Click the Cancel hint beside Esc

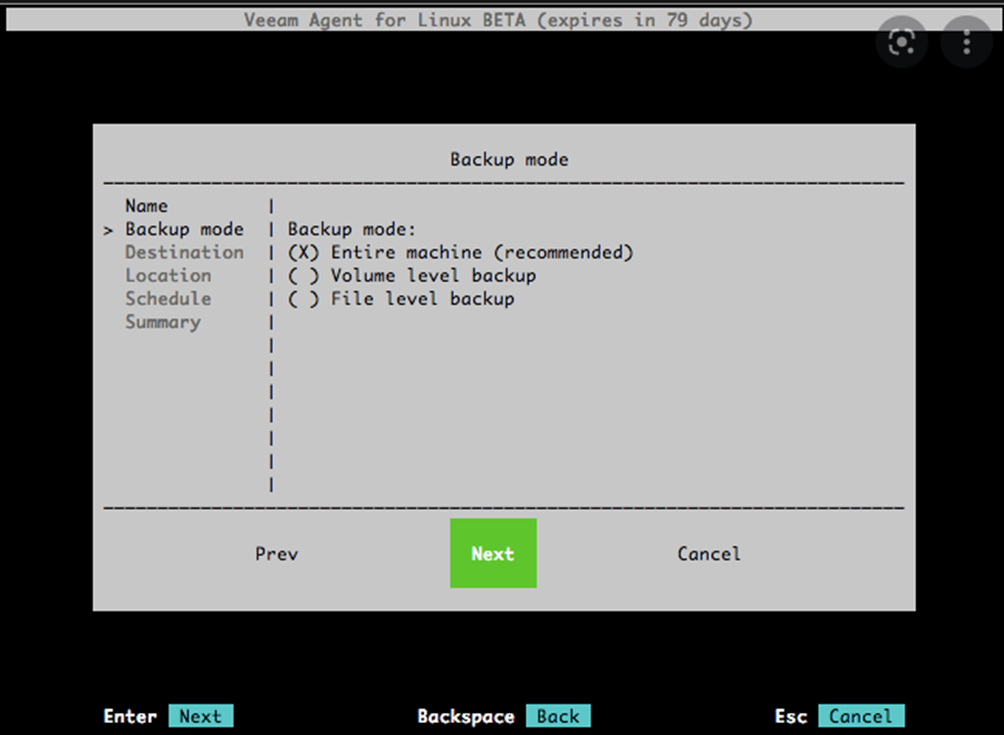pos(861,716)
